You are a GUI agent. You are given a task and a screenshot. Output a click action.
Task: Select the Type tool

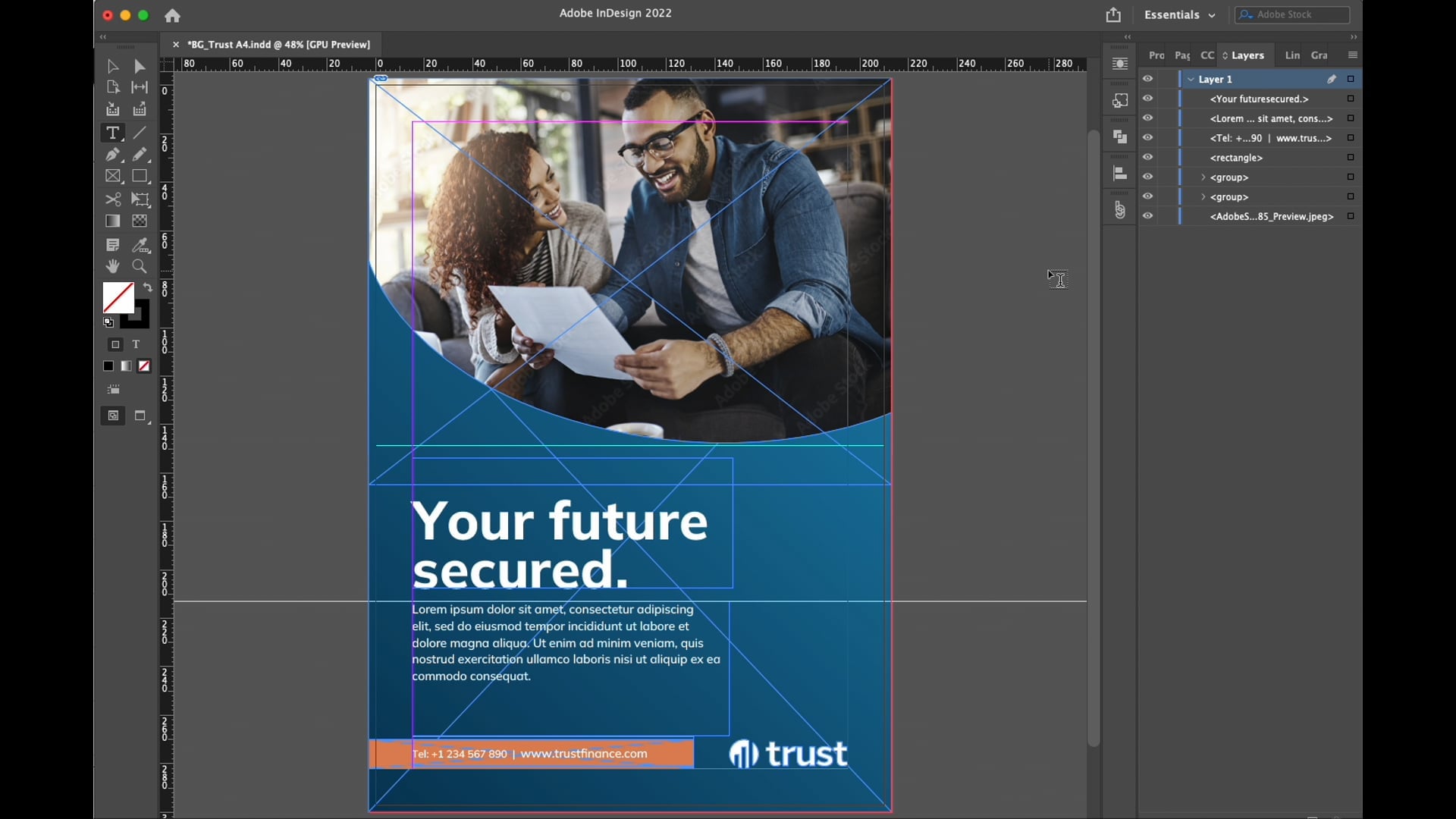113,133
